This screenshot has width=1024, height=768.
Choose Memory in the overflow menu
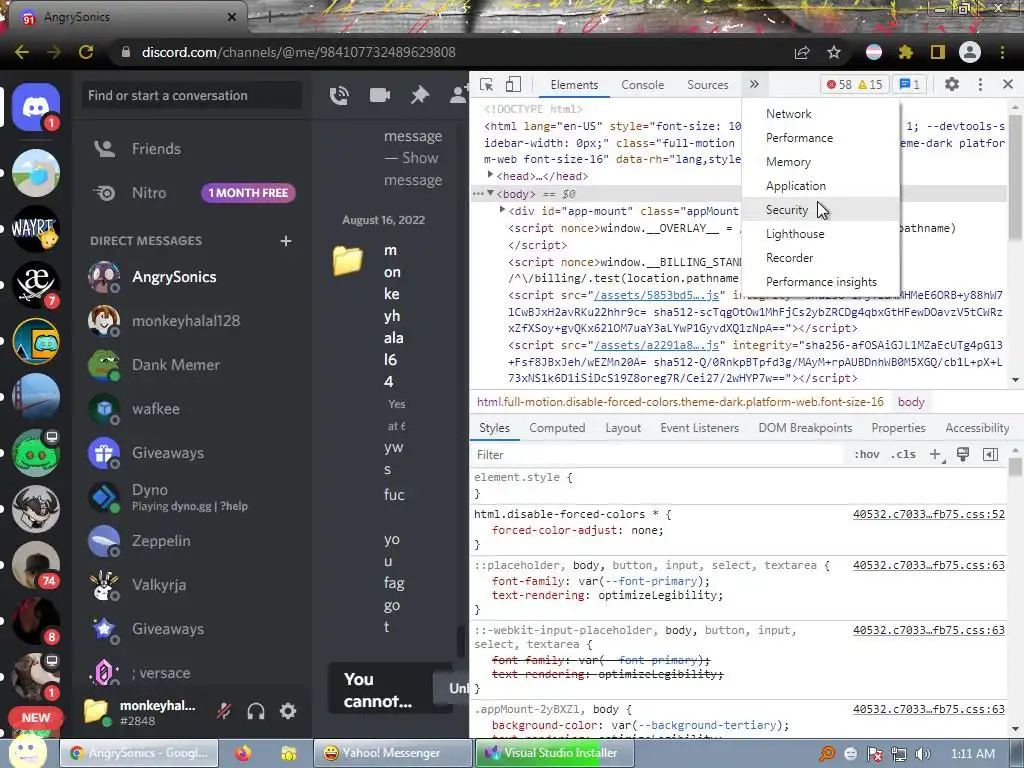coord(821,162)
